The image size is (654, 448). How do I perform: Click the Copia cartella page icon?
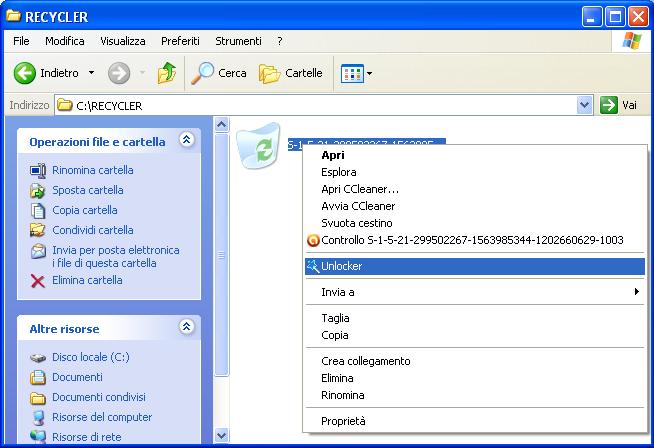coord(38,211)
